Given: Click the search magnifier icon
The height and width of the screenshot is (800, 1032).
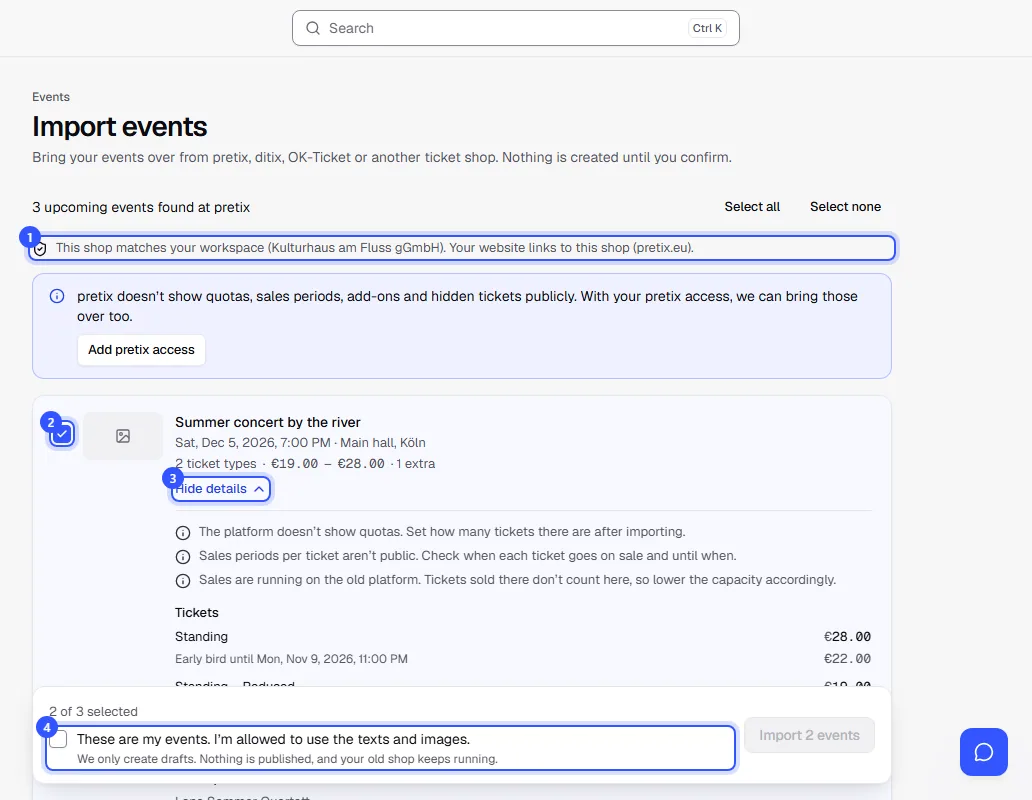Looking at the screenshot, I should (x=313, y=28).
